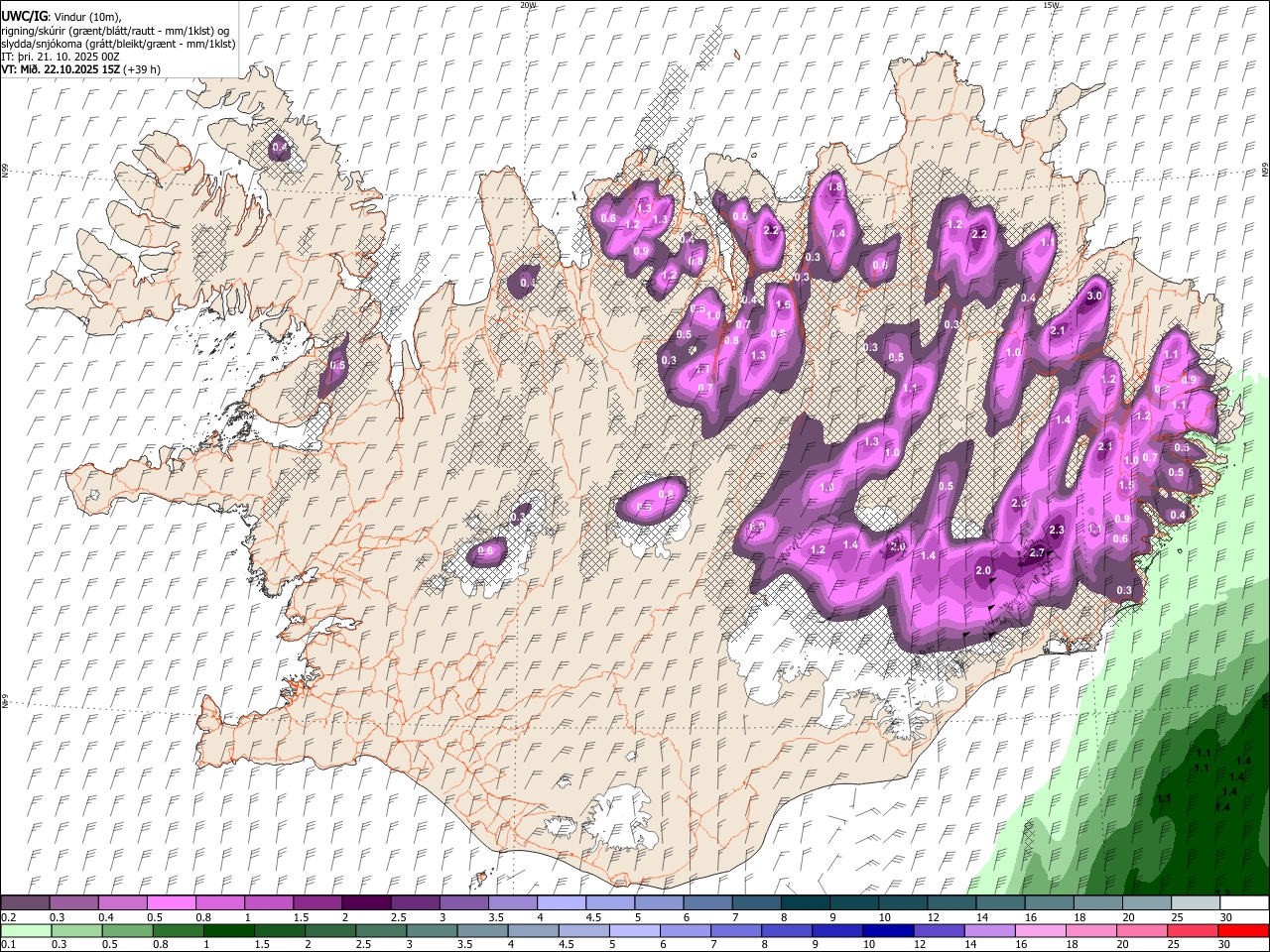Pick the top-row legend swatch labeled 20

(x=1146, y=902)
